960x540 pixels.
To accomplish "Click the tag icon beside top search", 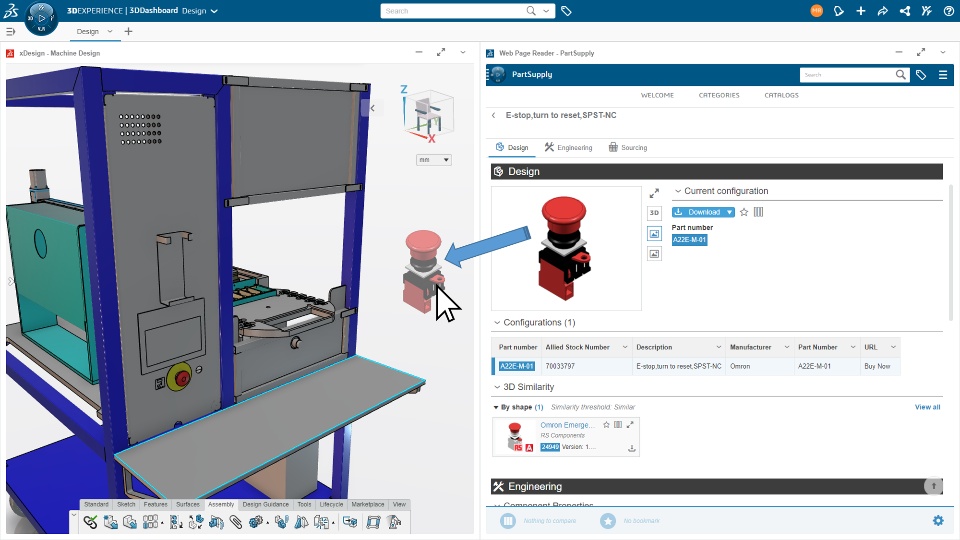I will 566,11.
